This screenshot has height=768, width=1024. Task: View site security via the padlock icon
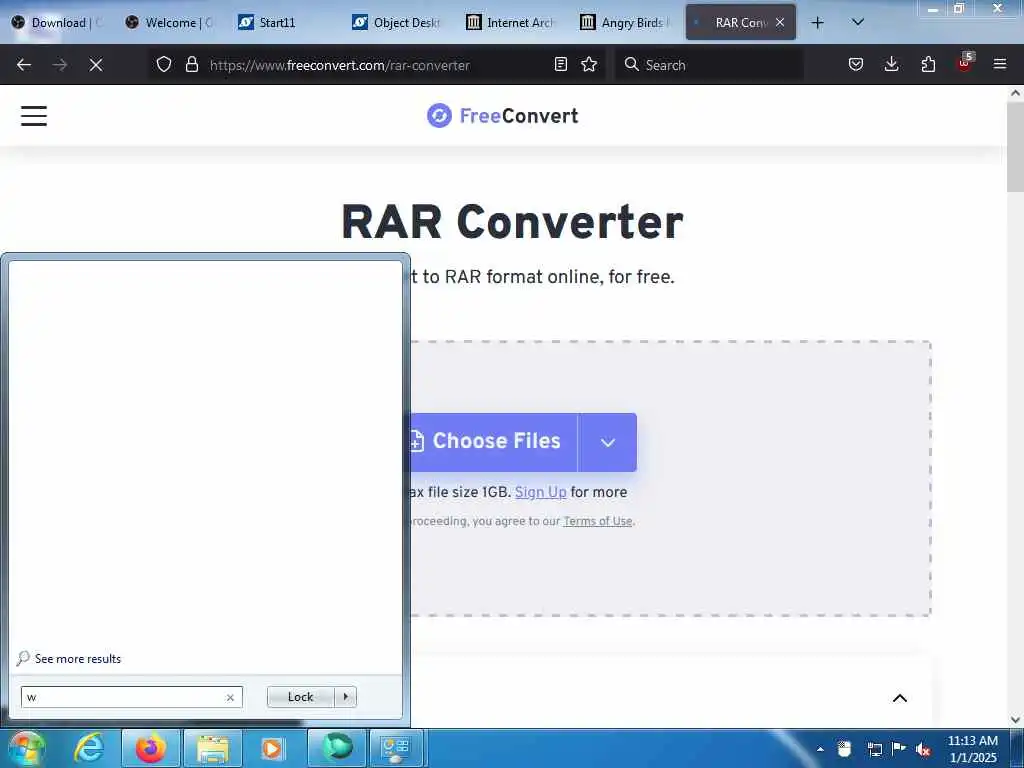click(x=191, y=65)
